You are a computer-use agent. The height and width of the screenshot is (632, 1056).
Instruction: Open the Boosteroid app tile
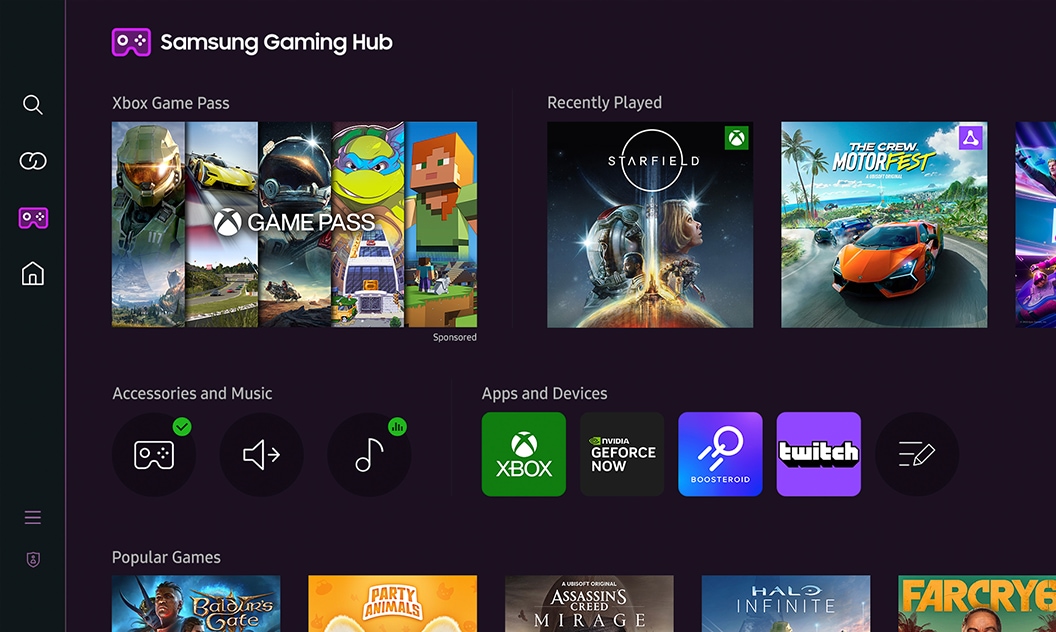(720, 454)
